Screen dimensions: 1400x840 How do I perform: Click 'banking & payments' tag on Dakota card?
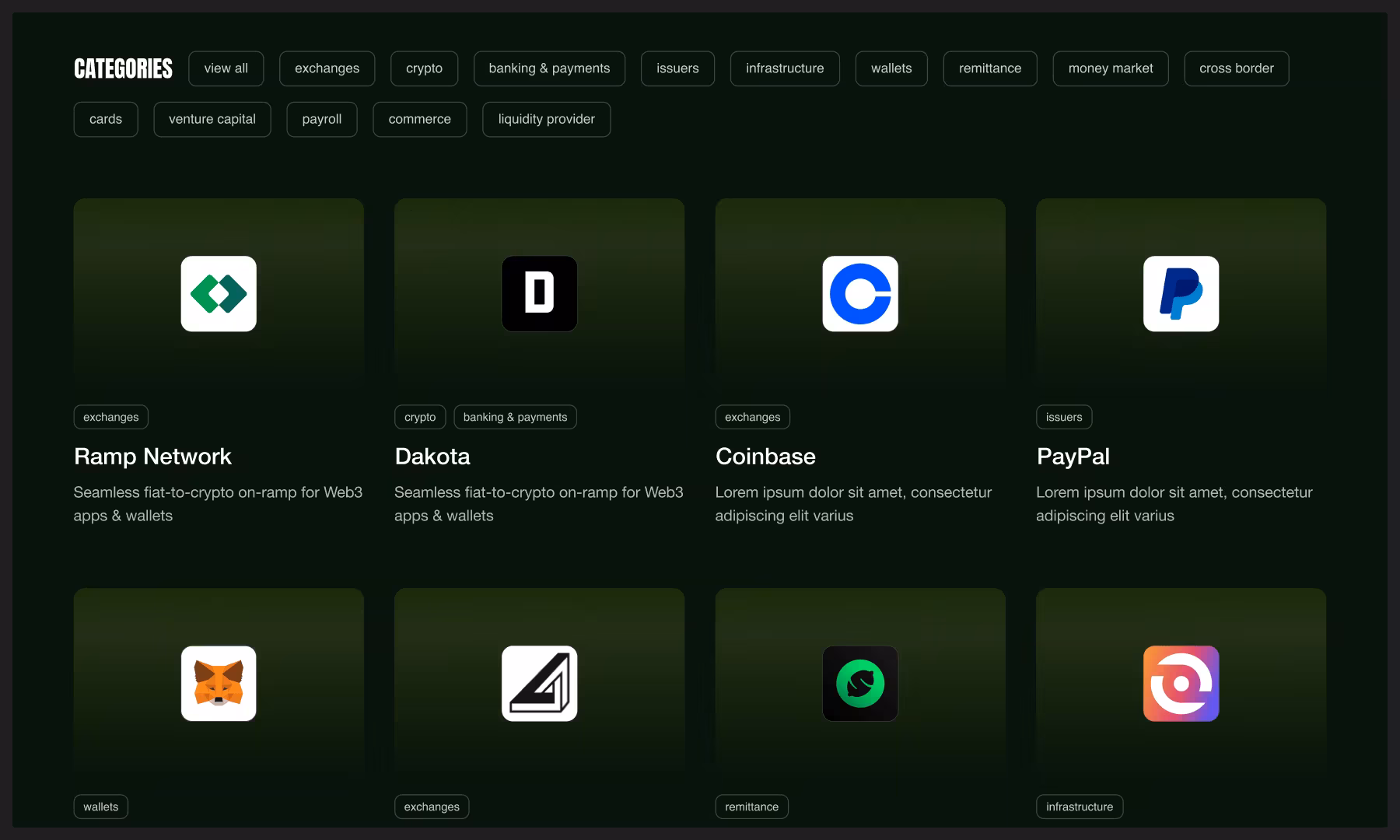click(516, 417)
